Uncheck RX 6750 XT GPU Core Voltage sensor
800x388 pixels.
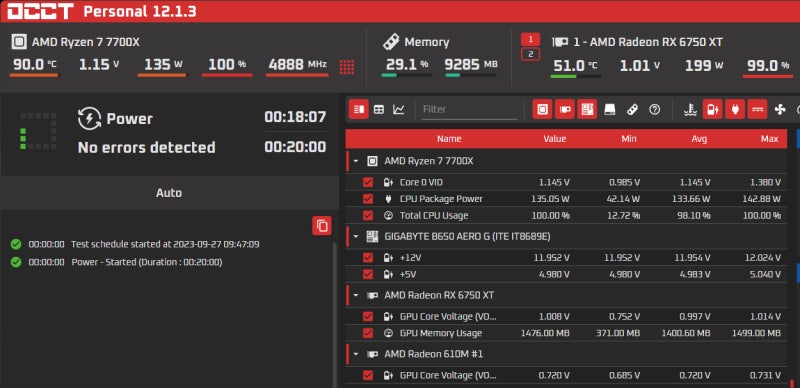(x=368, y=317)
